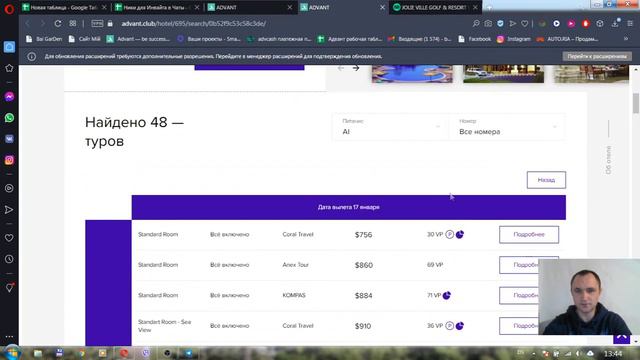Open Bookmarks heart in Opera sidebar
The image size is (640, 360).
point(9,238)
